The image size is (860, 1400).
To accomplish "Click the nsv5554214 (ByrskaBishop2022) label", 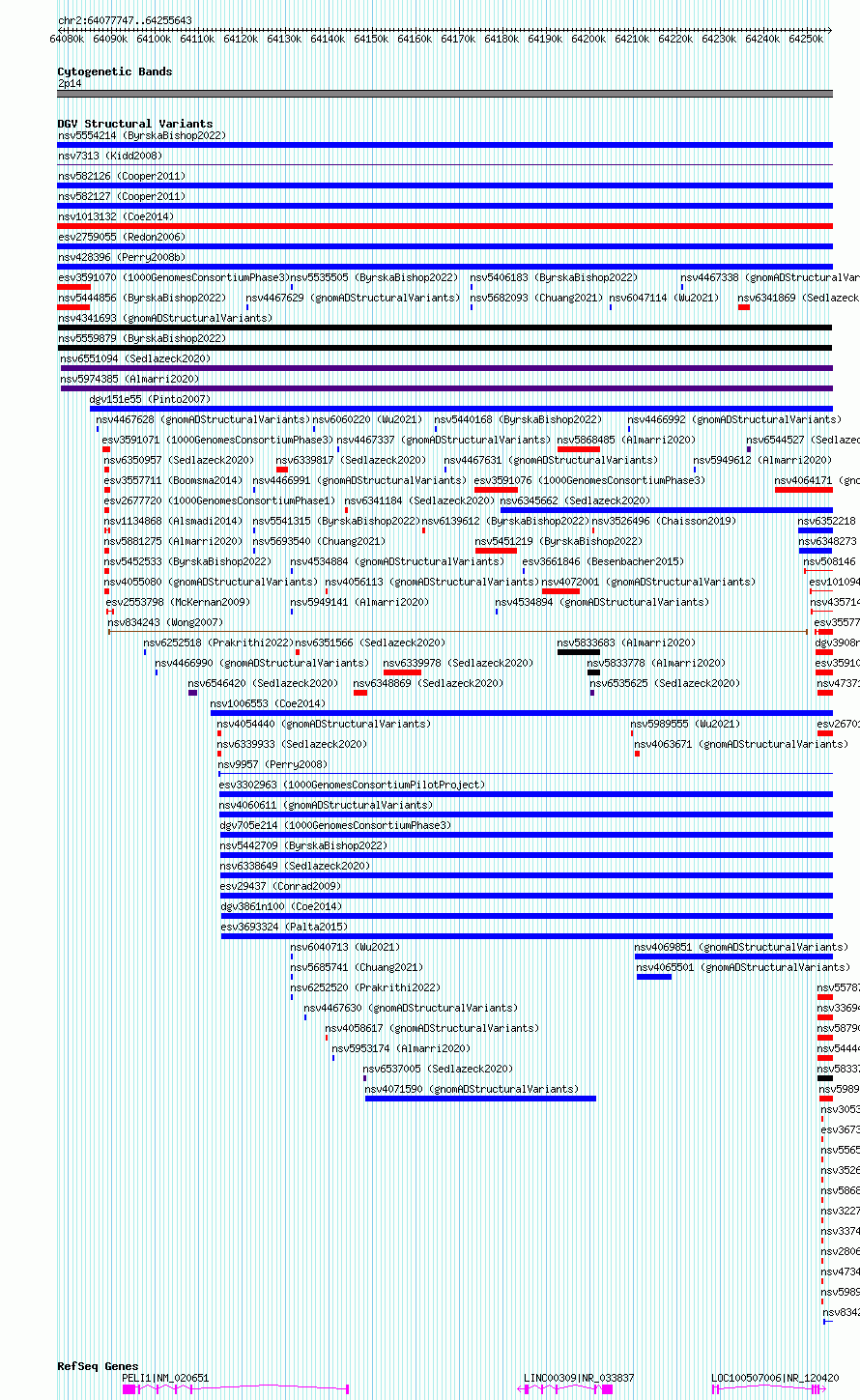I will click(x=141, y=135).
